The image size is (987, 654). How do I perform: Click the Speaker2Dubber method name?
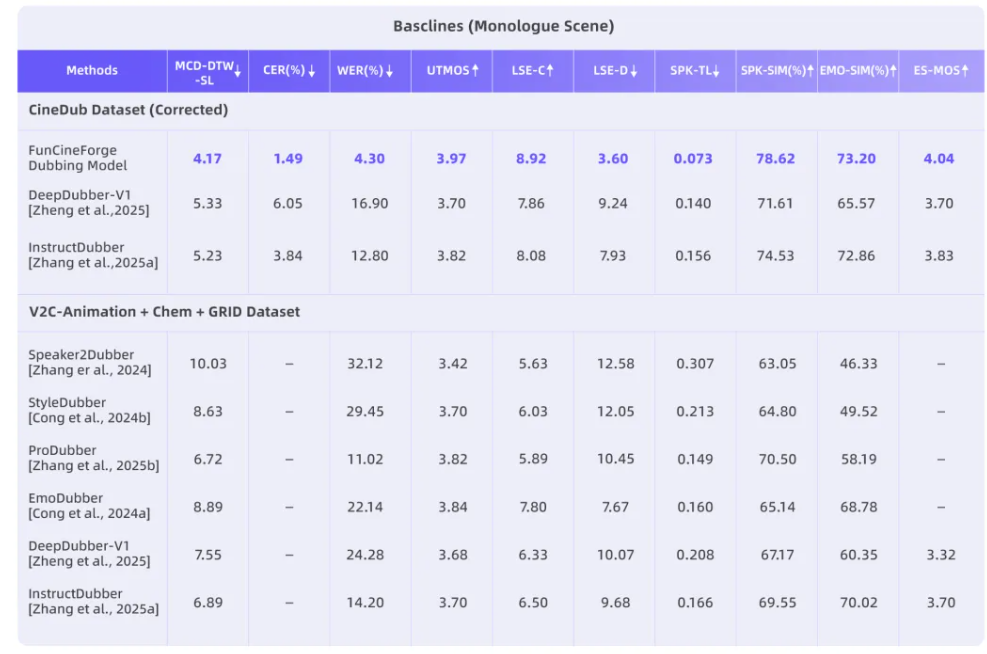tap(81, 355)
